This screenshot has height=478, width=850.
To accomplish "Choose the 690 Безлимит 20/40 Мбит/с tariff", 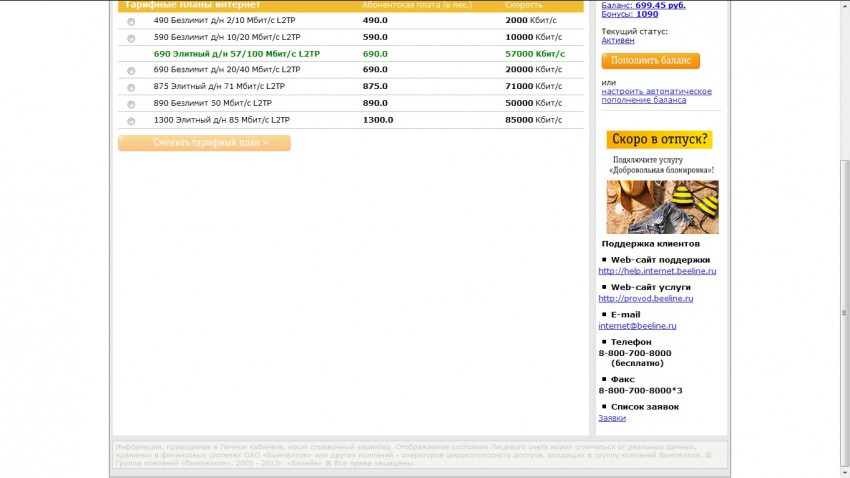I will [131, 71].
